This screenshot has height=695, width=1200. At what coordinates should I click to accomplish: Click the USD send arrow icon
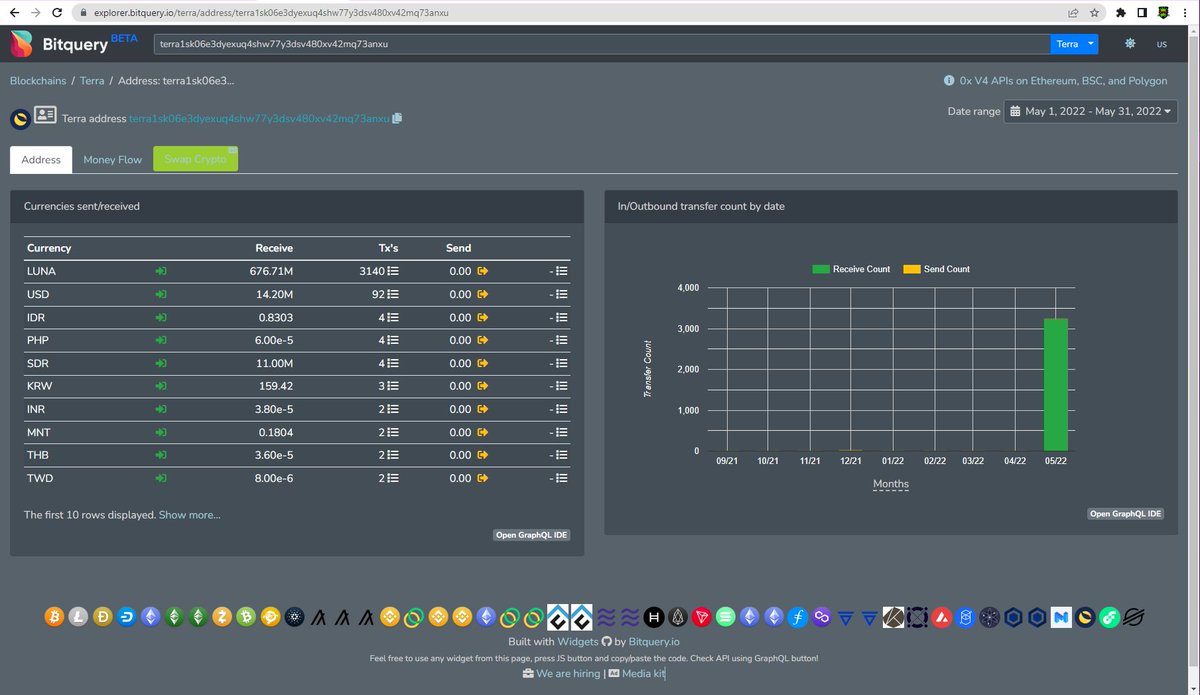point(482,294)
